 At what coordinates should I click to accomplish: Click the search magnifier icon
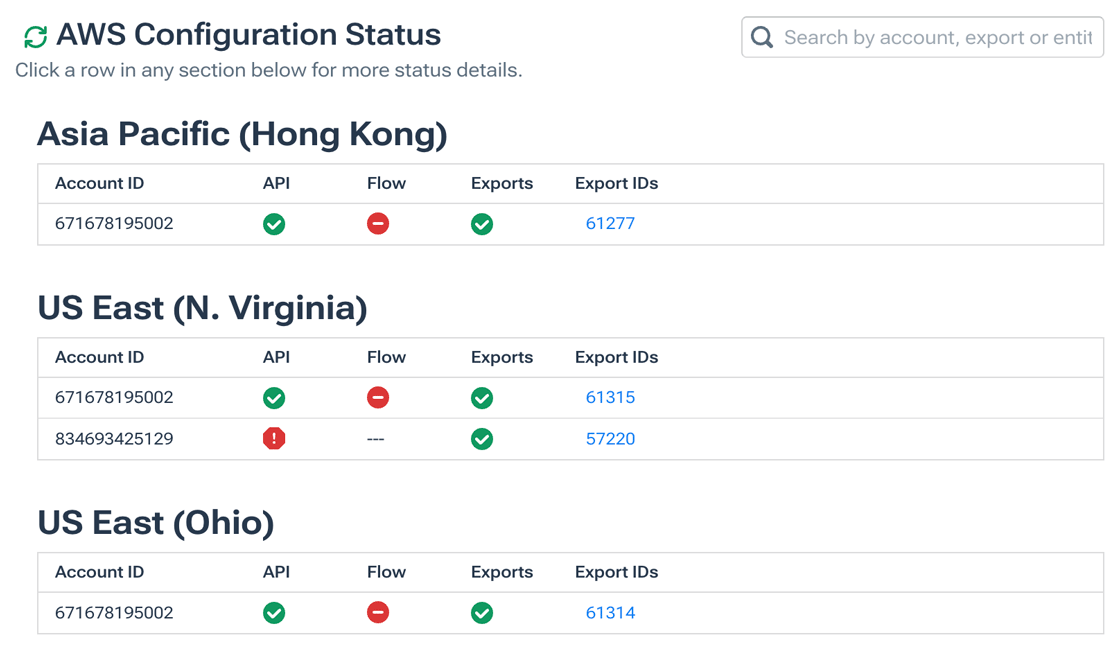pos(761,37)
